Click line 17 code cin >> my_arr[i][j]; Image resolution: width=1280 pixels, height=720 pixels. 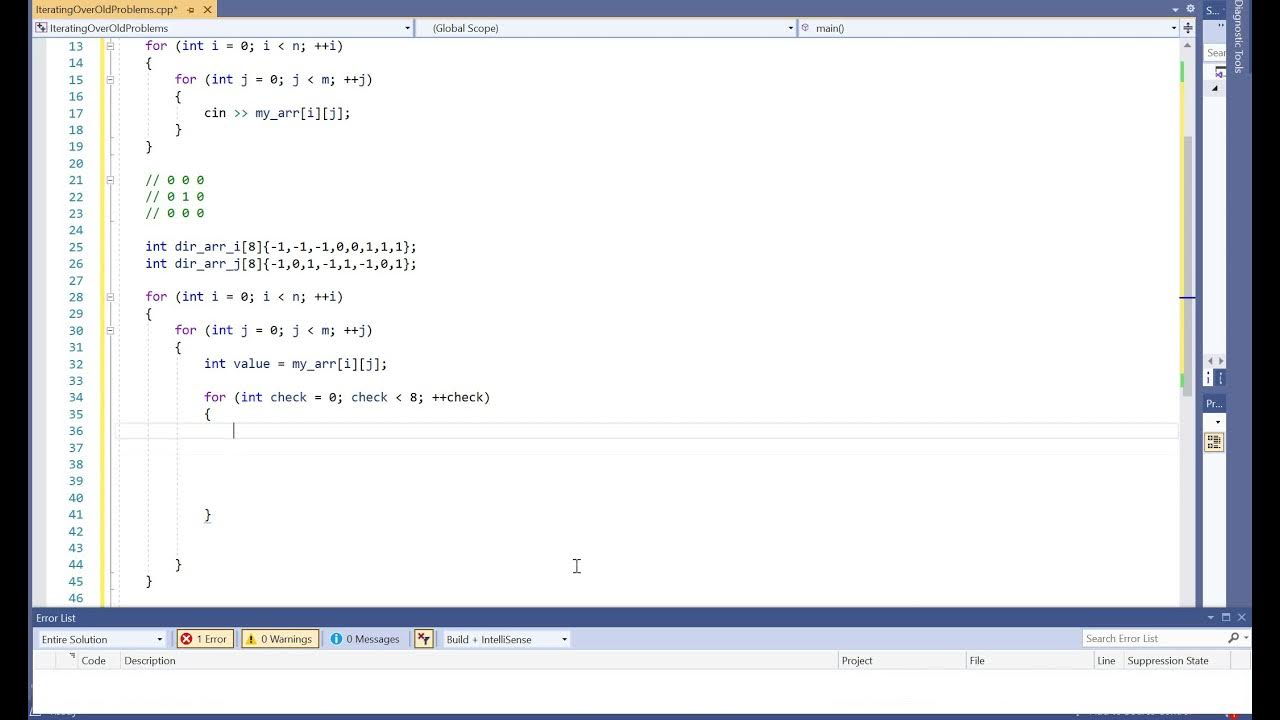[277, 113]
